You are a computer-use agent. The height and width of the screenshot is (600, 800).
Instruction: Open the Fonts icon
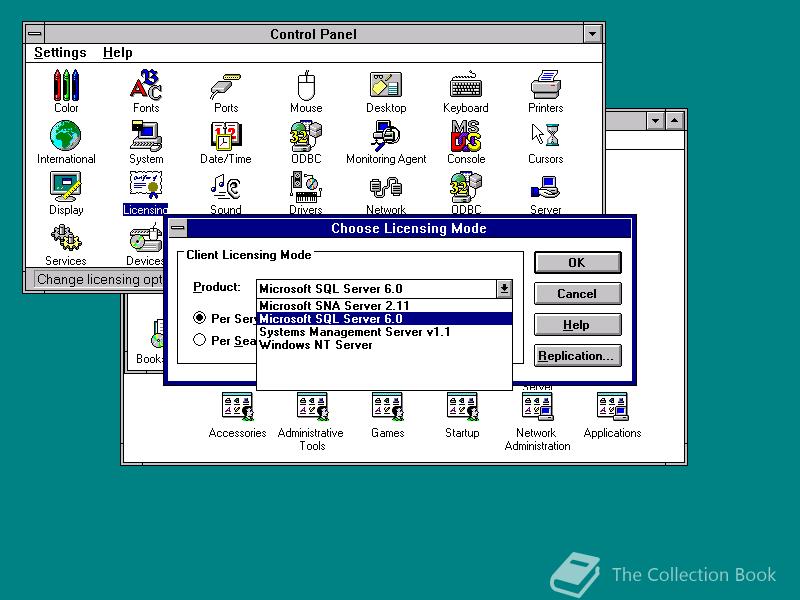coord(146,92)
